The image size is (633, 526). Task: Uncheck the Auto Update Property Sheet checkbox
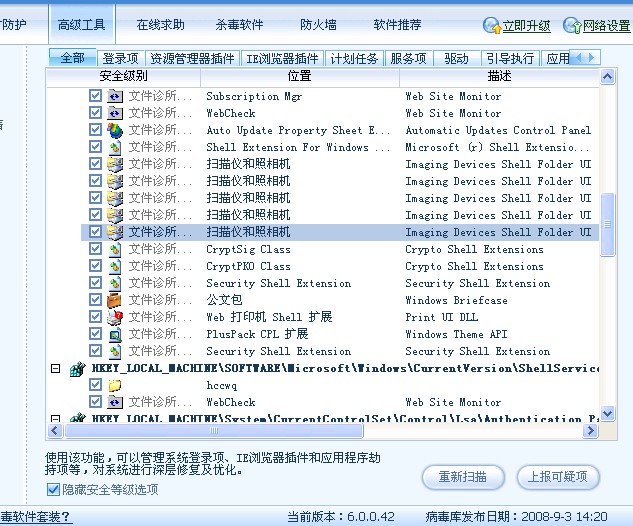[95, 130]
